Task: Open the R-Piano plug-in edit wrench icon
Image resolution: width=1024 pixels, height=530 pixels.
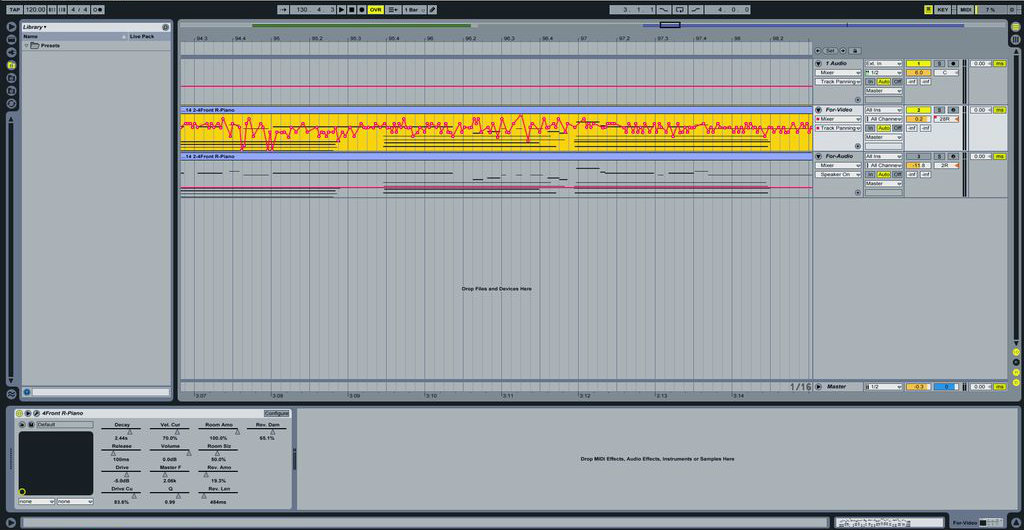Action: click(x=37, y=414)
